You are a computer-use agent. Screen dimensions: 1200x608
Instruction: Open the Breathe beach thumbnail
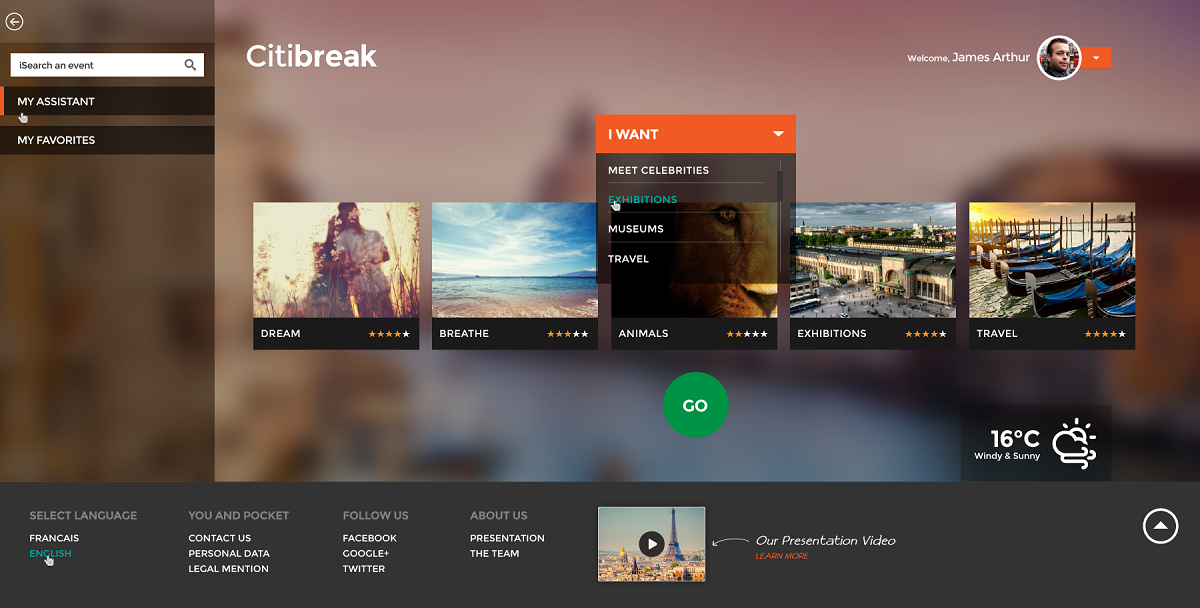tap(514, 260)
